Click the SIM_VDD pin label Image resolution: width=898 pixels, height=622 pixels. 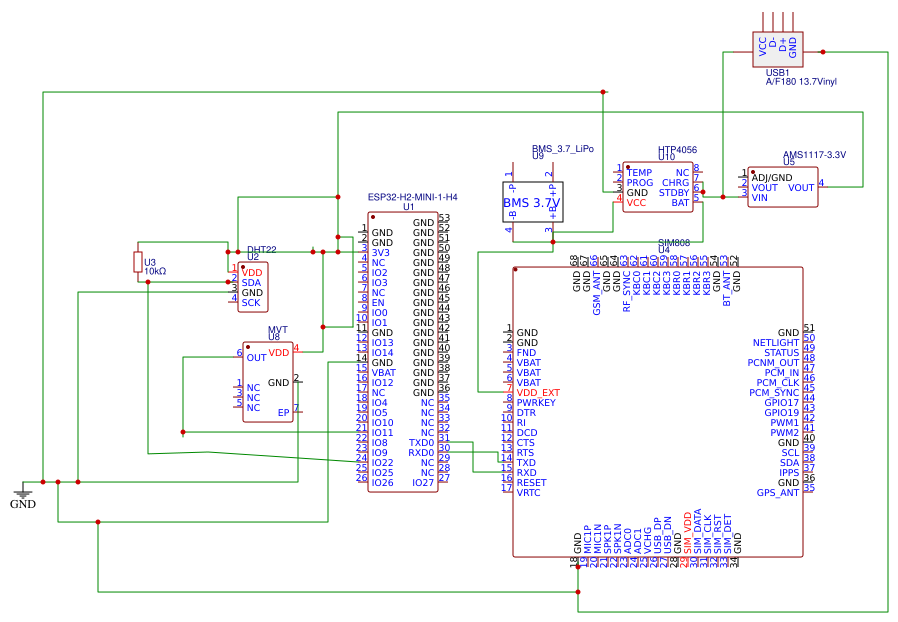(687, 533)
